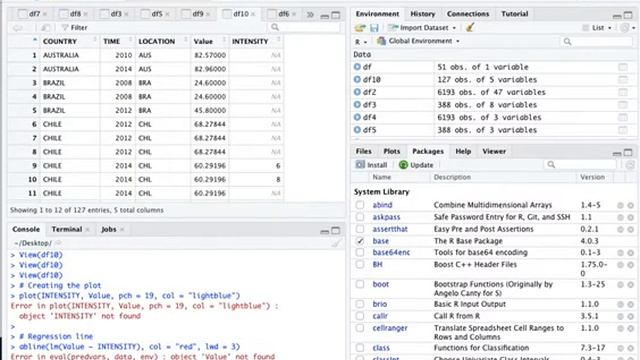The width and height of the screenshot is (640, 360).
Task: Open the Global Environment dropdown
Action: click(418, 41)
